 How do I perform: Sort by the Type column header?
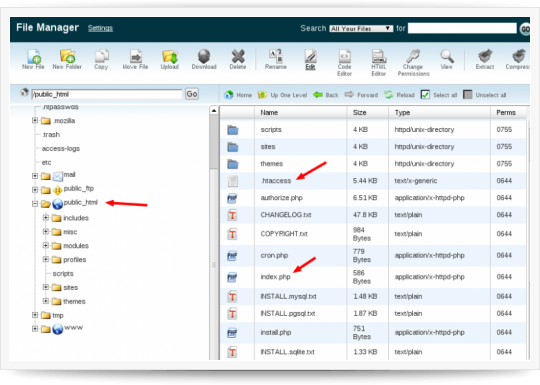pos(439,113)
